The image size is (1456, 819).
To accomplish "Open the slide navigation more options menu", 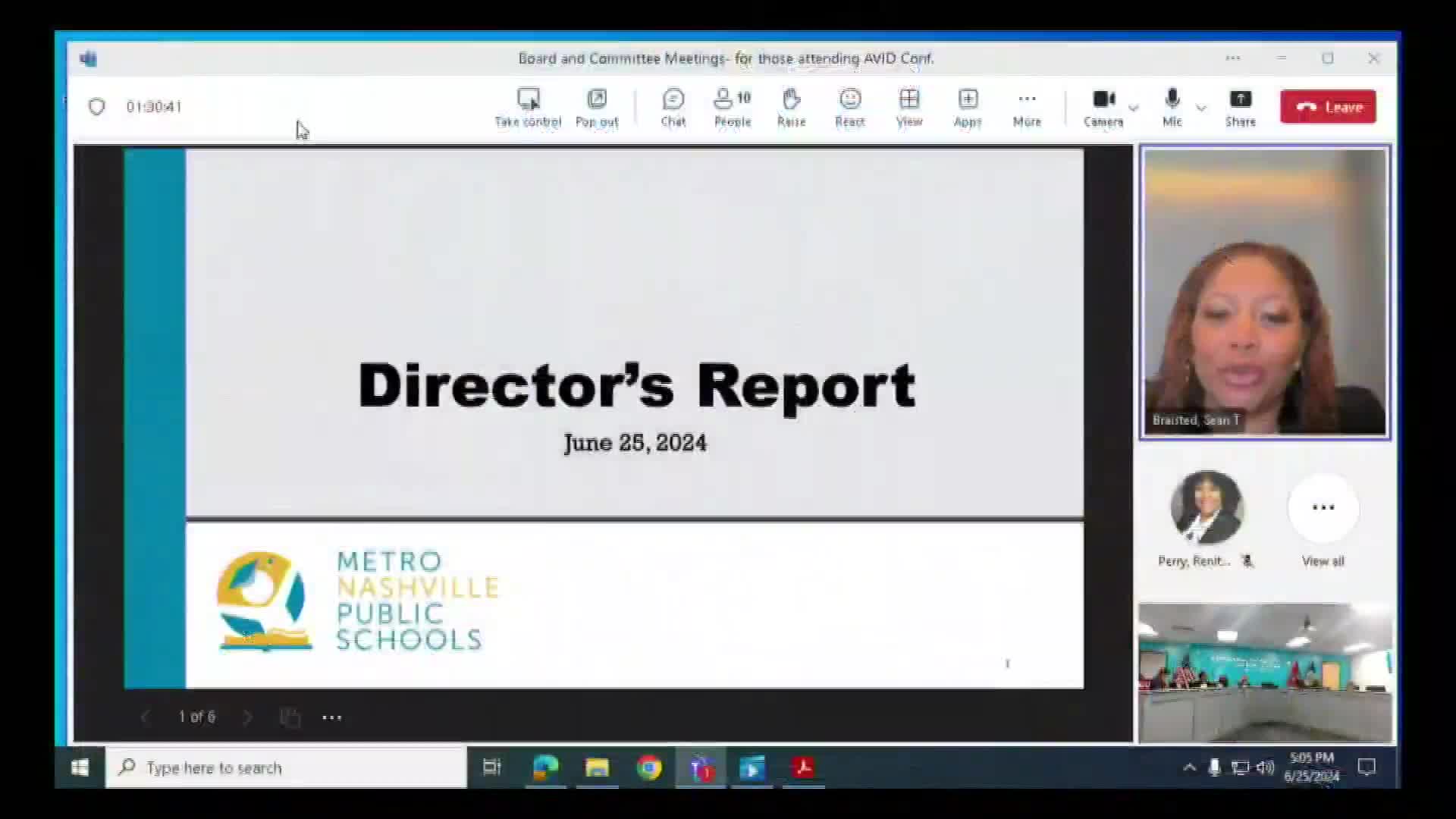I will click(331, 717).
